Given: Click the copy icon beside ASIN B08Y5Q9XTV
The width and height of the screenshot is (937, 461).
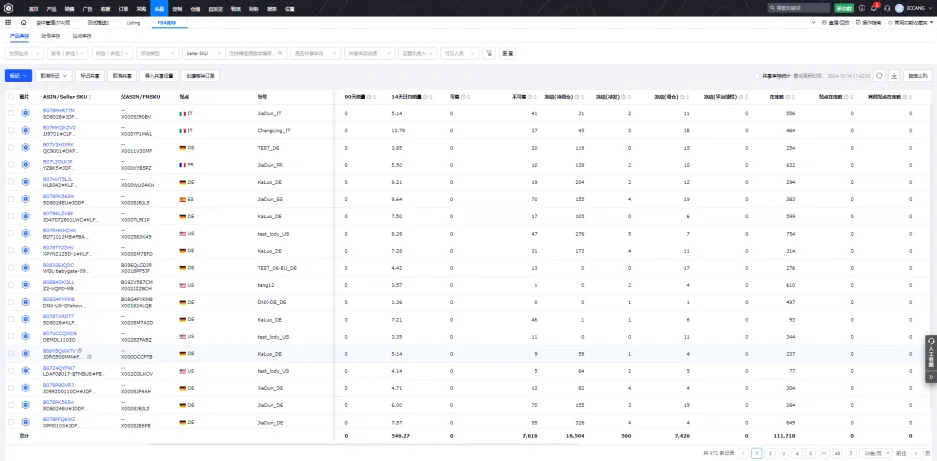Looking at the screenshot, I should coord(79,350).
